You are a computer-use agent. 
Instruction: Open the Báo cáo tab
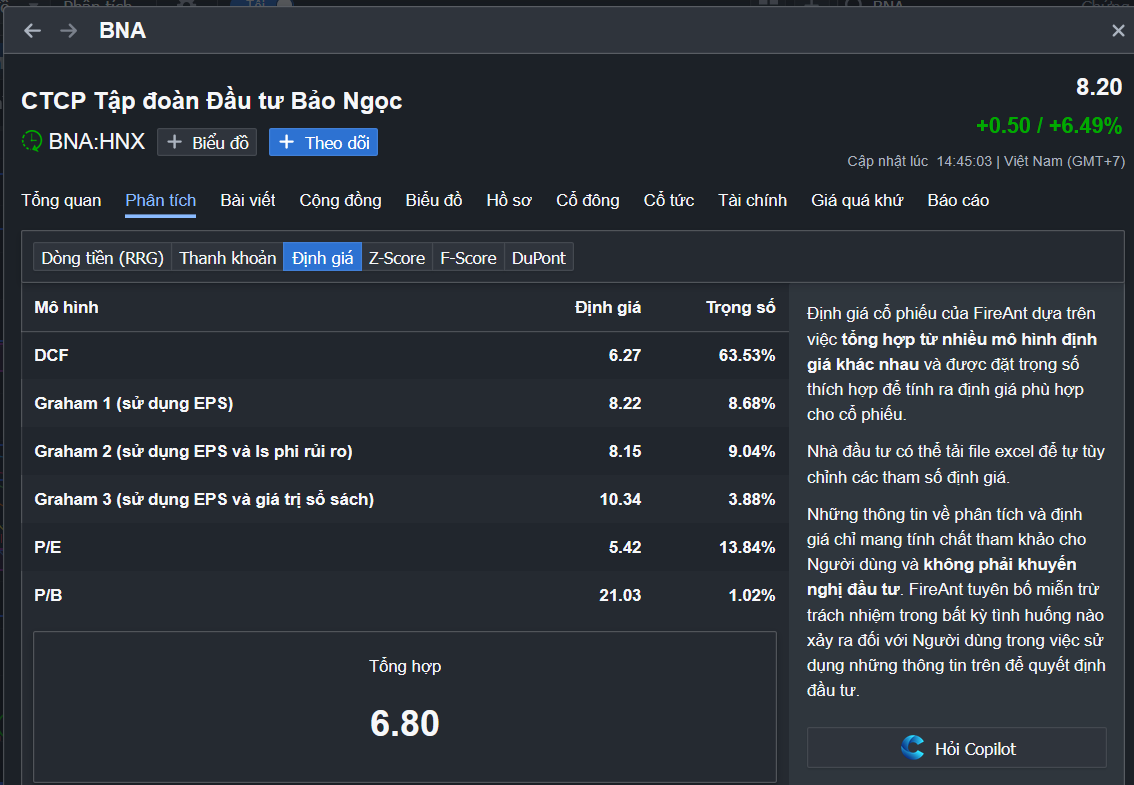(x=958, y=200)
